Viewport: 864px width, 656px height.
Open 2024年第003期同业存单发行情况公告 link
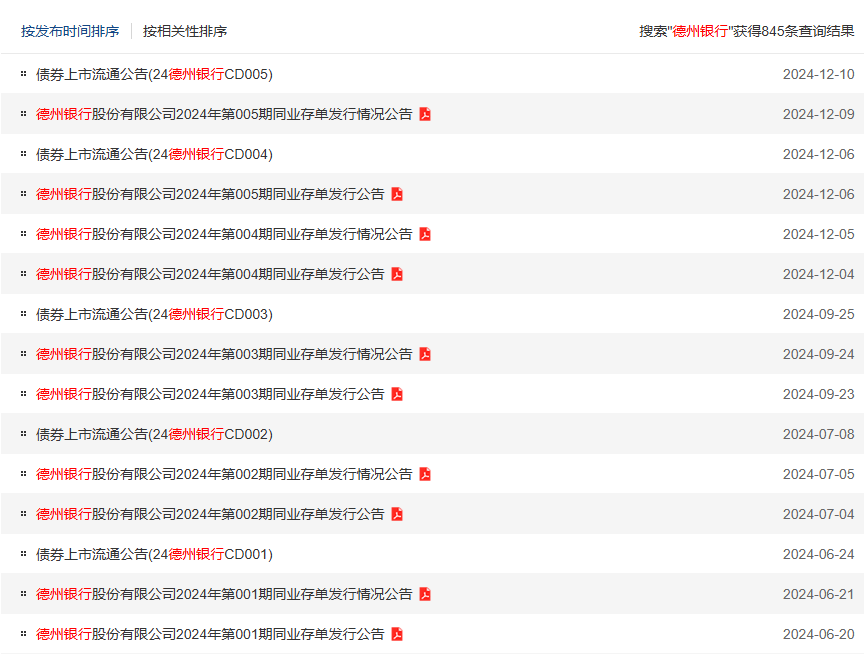click(224, 354)
